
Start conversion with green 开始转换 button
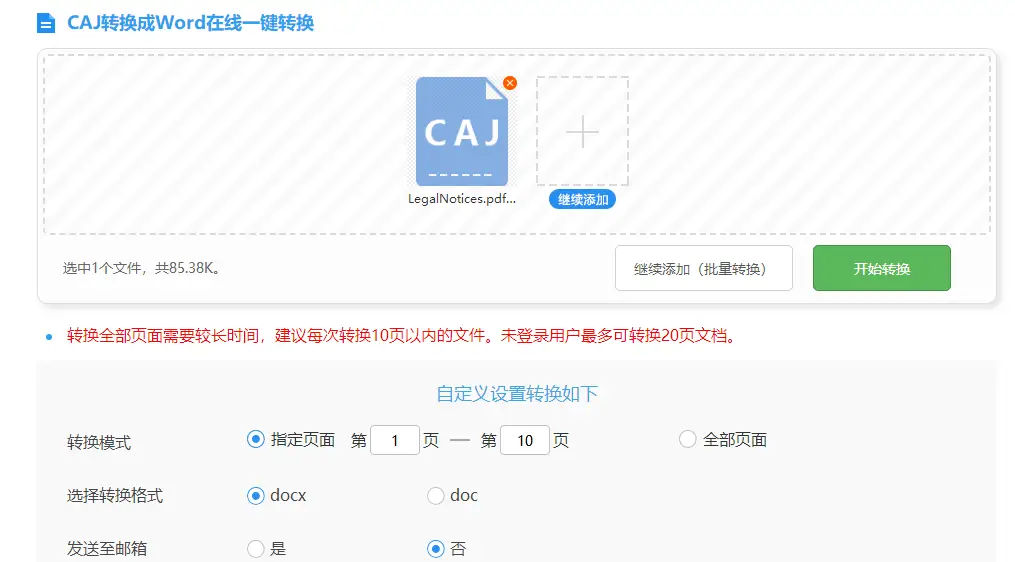[x=882, y=268]
